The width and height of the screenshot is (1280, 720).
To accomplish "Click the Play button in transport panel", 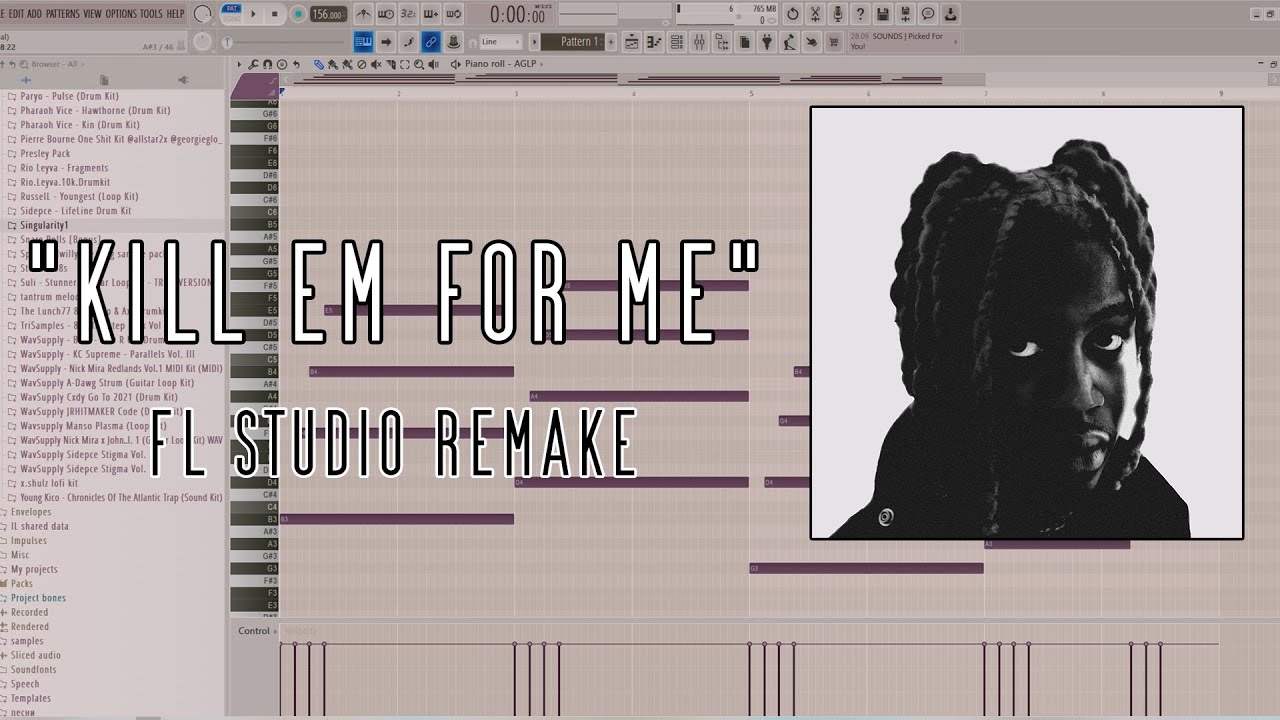I will (x=253, y=14).
